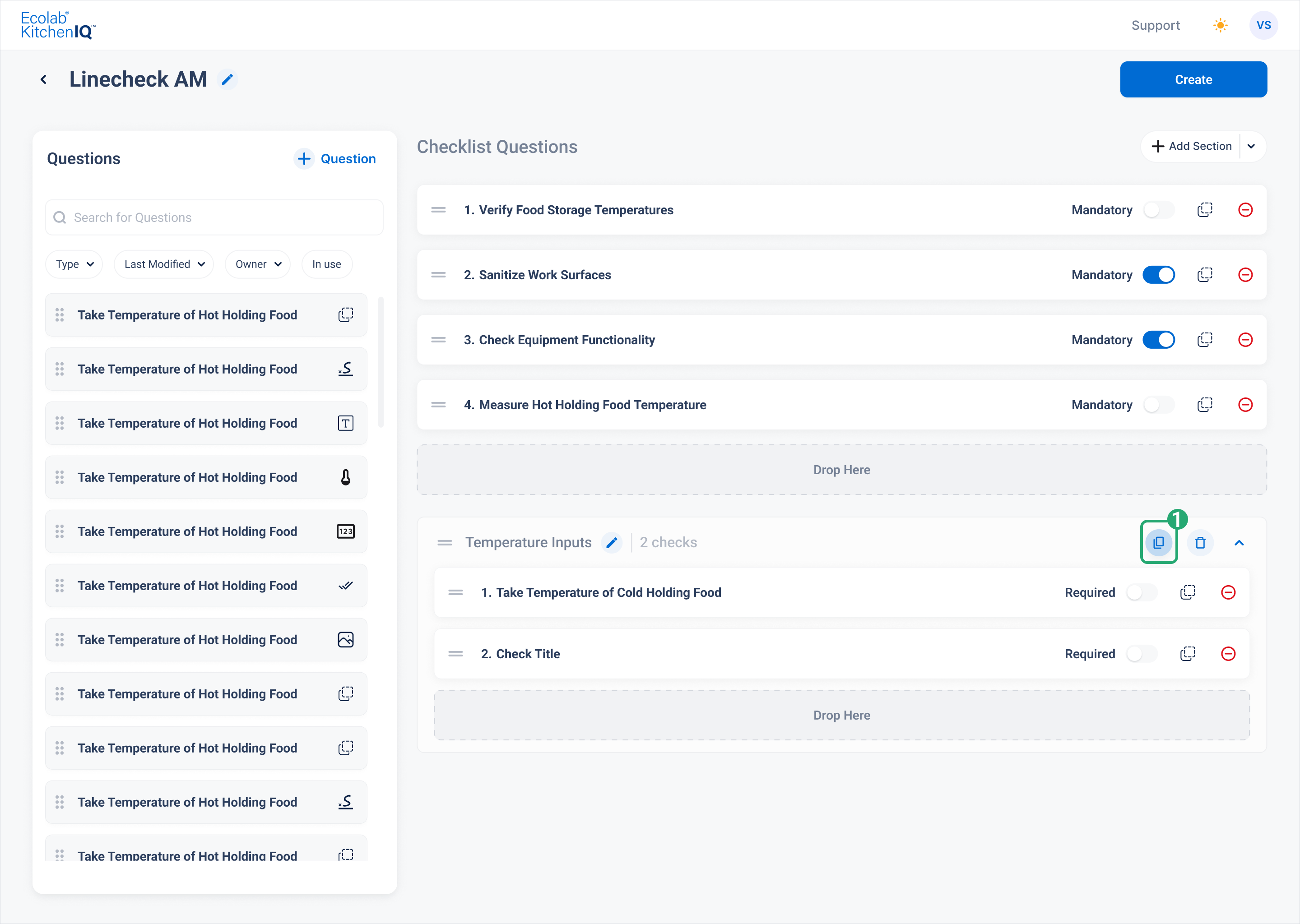Click the 'Check Equipment Functionality' question title
The height and width of the screenshot is (924, 1300).
(x=567, y=340)
